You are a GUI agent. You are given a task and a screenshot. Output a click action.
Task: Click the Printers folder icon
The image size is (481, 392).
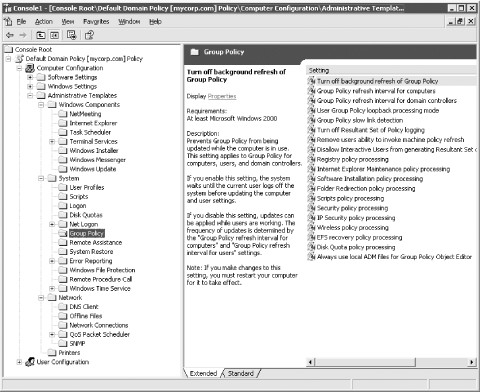pos(52,352)
